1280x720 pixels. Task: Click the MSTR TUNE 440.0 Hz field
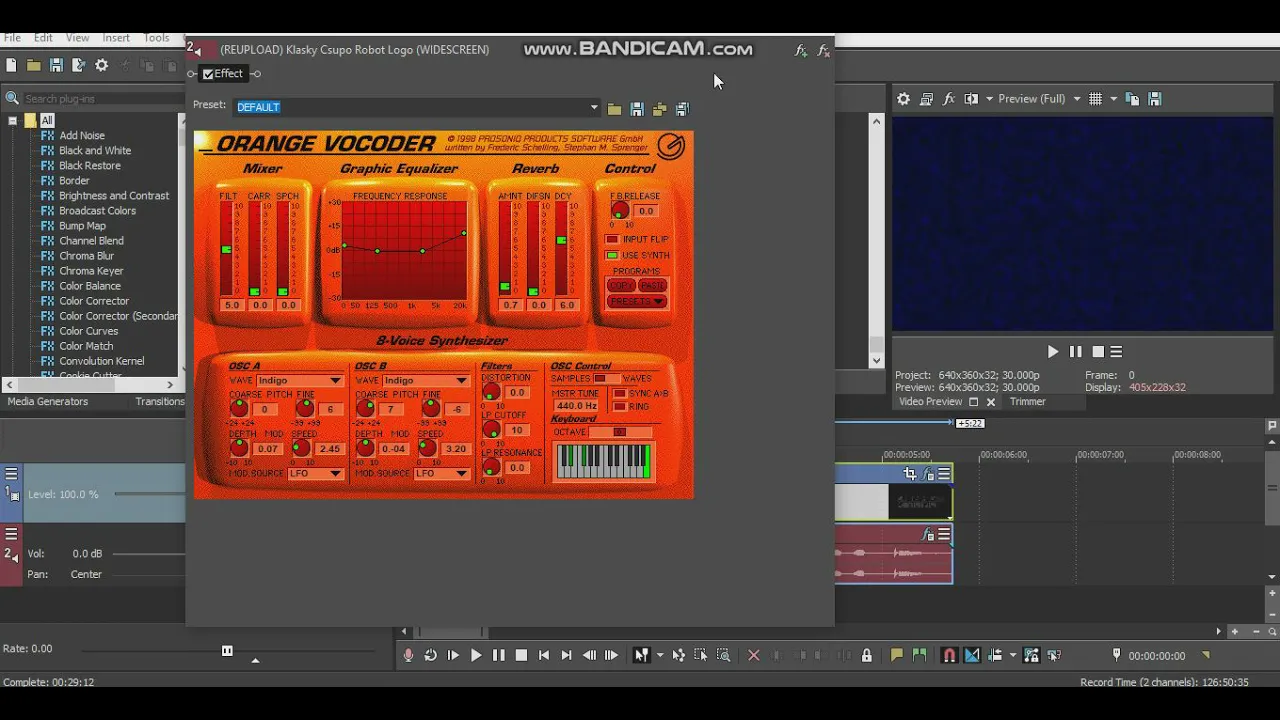click(576, 406)
